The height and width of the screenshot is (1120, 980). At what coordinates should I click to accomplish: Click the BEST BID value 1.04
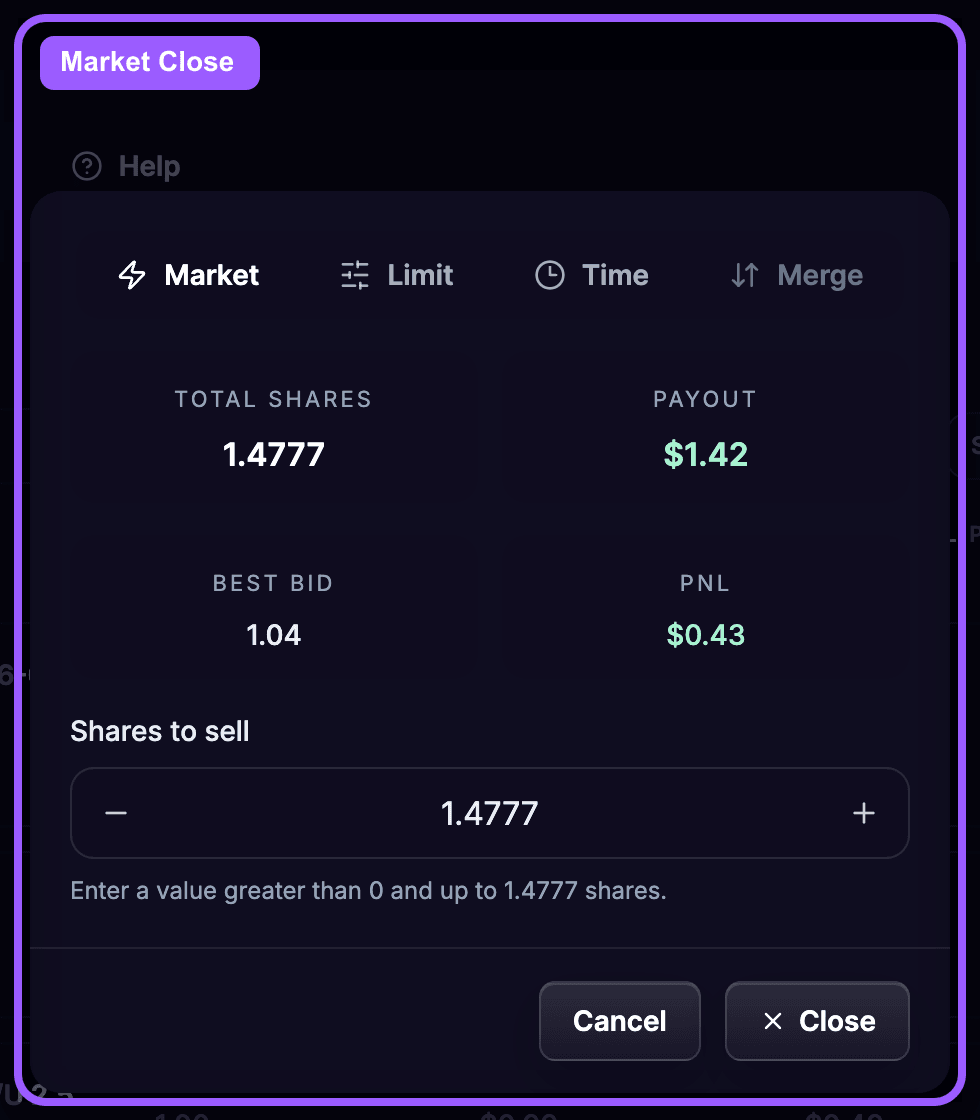point(273,635)
